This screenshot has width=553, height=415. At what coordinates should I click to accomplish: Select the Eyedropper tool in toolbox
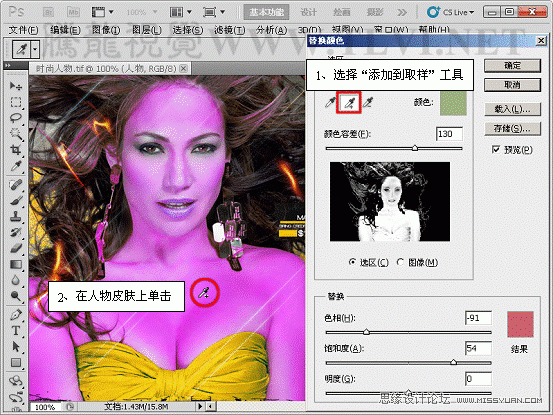coord(16,166)
